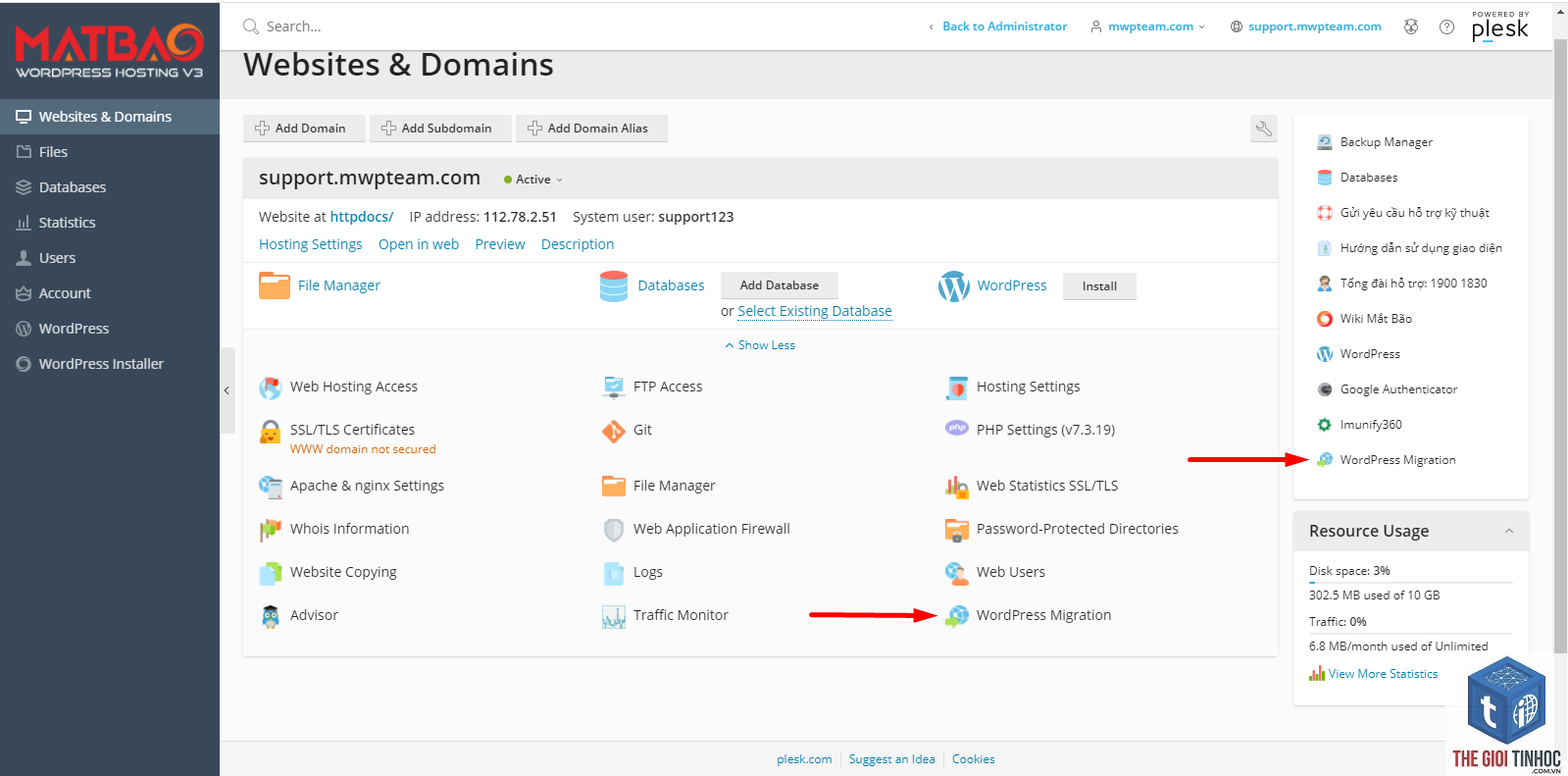This screenshot has width=1568, height=776.
Task: Click the large Databases stack icon
Action: pyautogui.click(x=614, y=286)
